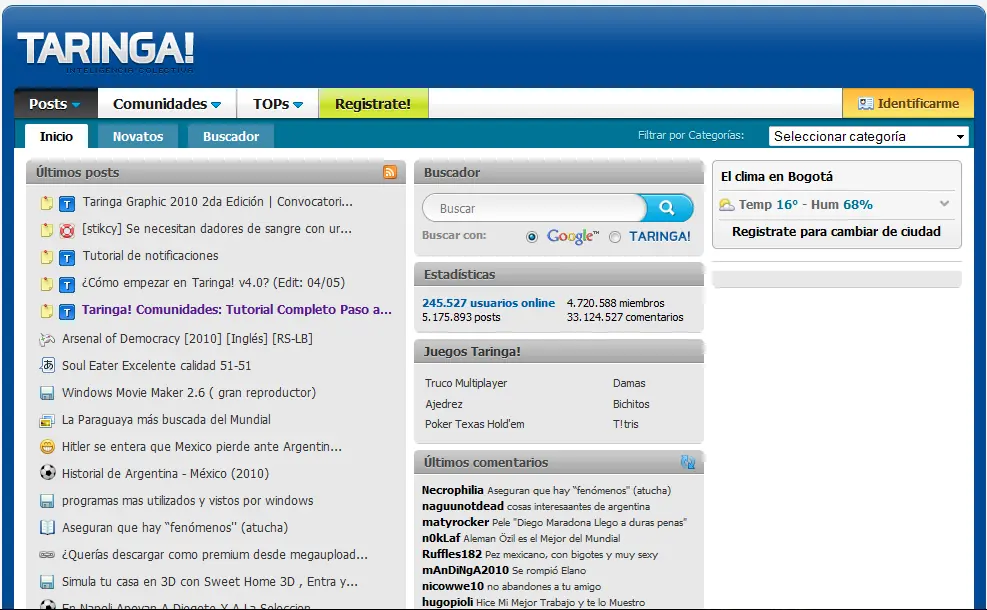Click username n0kLaf in comments
The image size is (987, 610).
[x=441, y=538]
